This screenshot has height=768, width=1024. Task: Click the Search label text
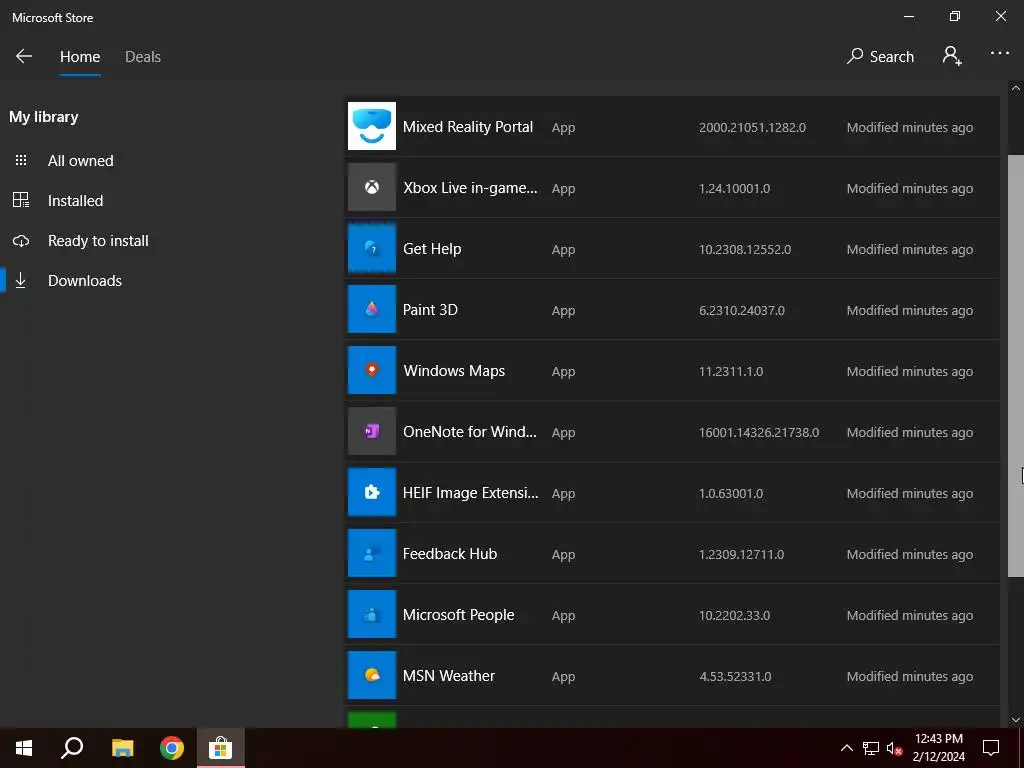(891, 57)
